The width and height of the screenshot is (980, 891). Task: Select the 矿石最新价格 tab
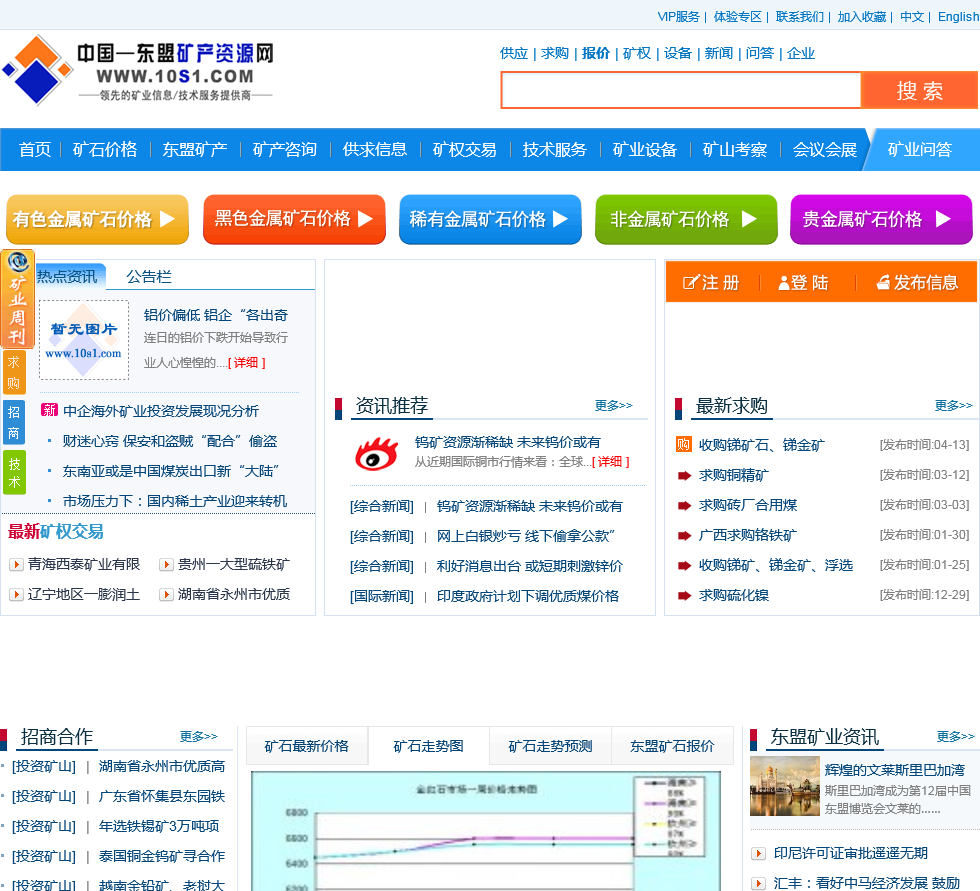pos(306,745)
